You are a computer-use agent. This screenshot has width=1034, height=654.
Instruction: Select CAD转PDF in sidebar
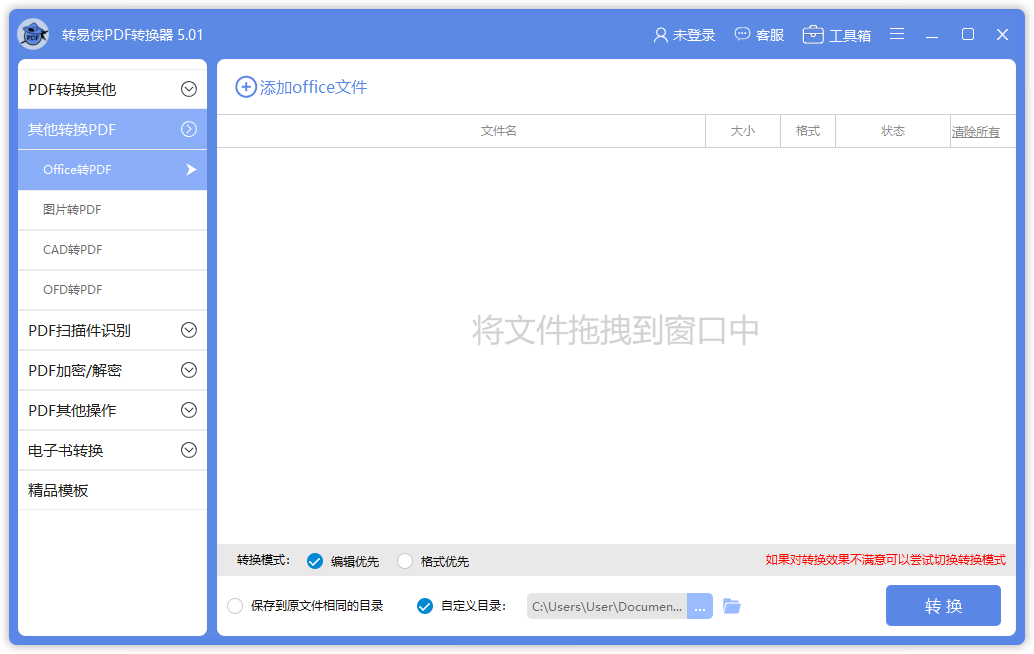coord(112,250)
